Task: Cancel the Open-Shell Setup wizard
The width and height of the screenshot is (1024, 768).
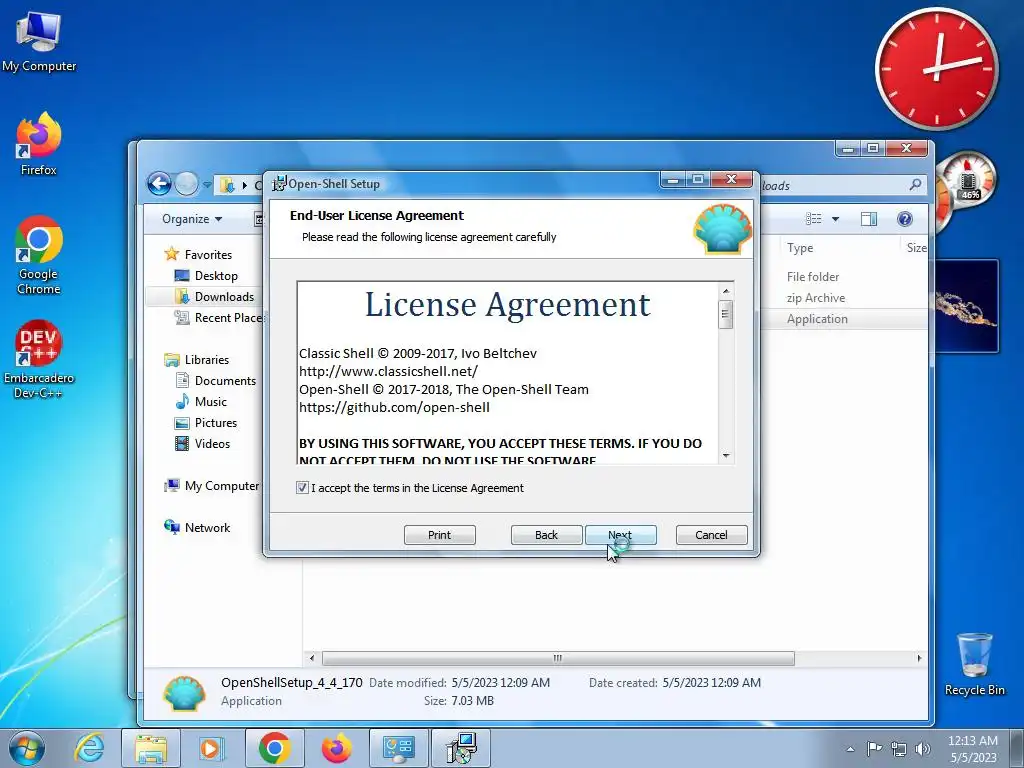Action: point(711,535)
